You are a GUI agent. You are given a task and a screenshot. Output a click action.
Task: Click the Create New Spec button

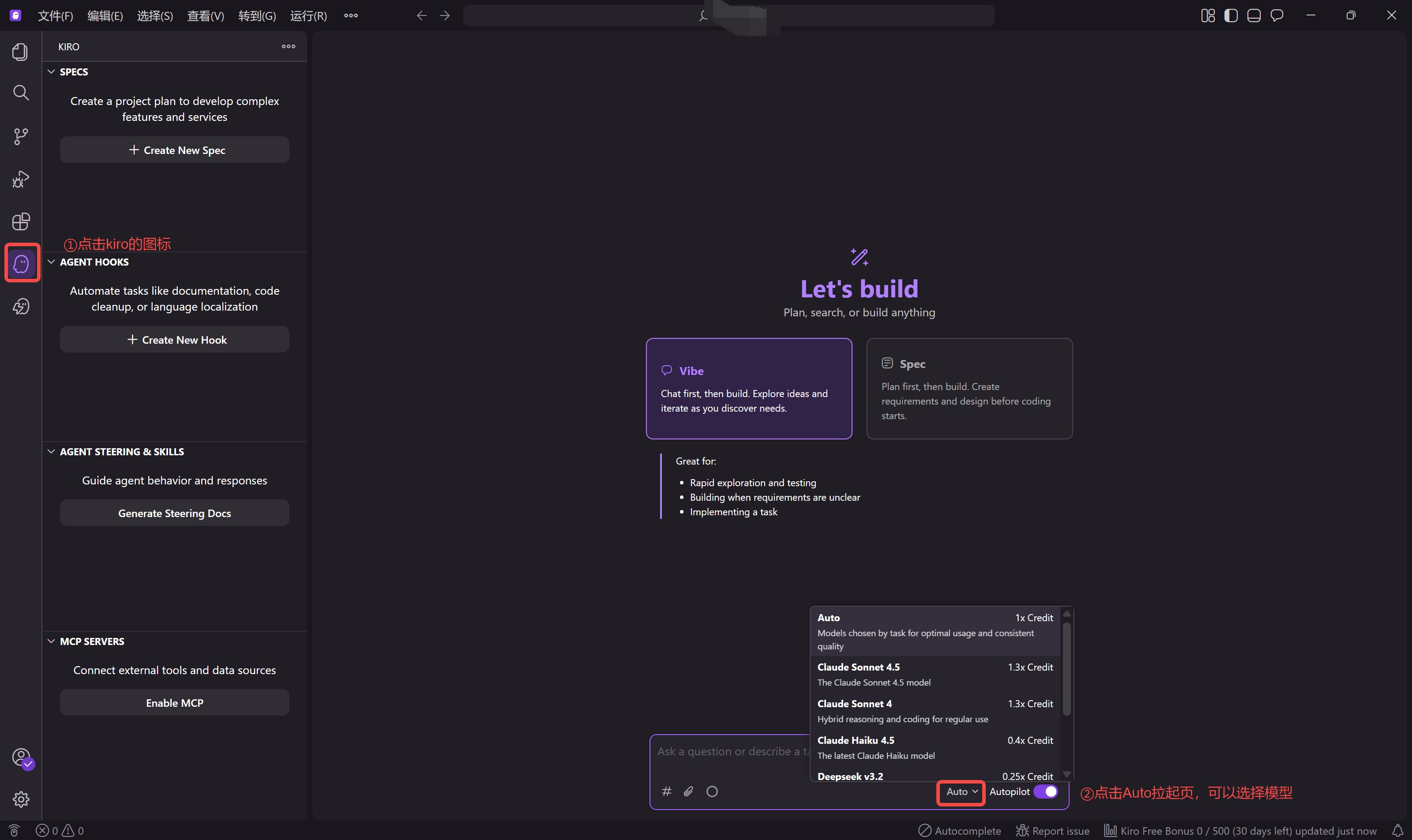174,150
